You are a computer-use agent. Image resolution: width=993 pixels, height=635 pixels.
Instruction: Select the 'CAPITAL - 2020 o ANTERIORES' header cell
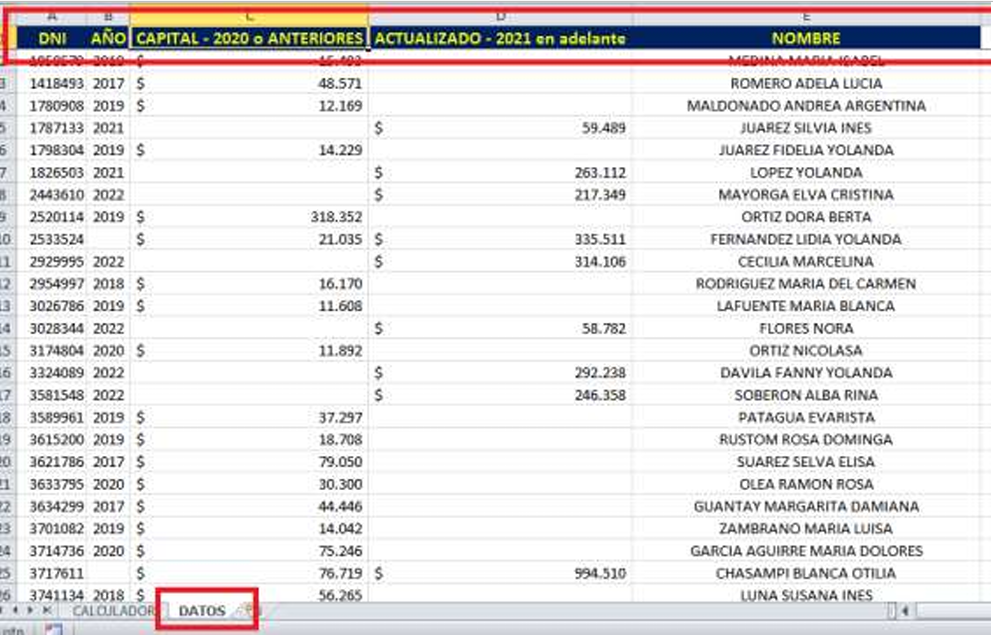(249, 38)
